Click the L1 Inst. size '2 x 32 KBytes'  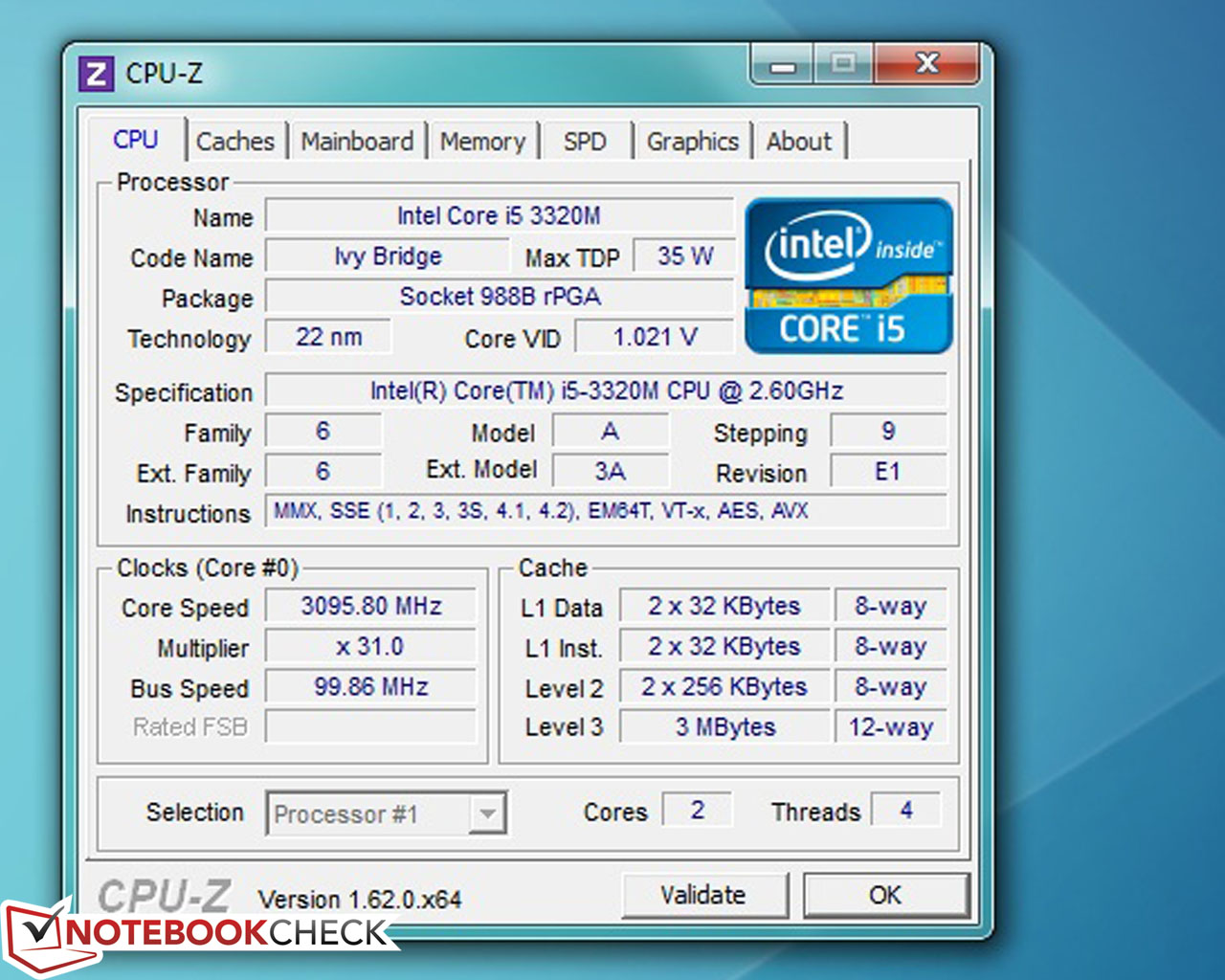724,647
